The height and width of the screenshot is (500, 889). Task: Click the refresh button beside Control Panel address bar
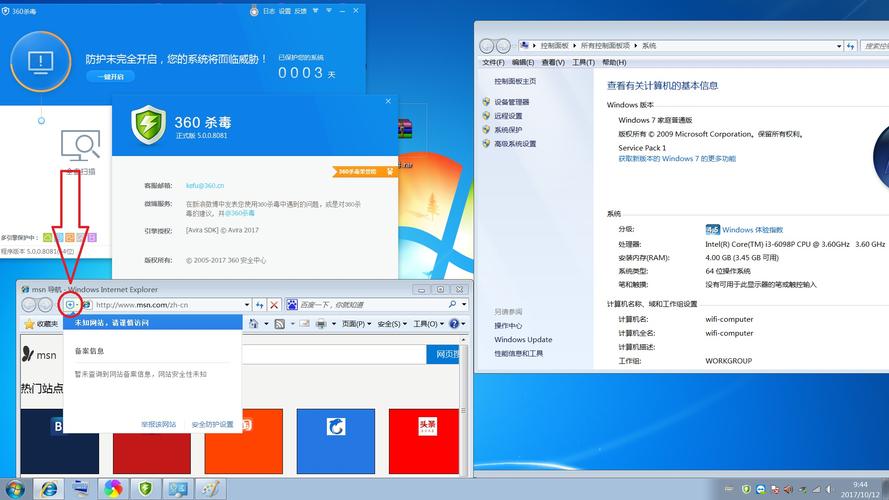click(x=850, y=46)
